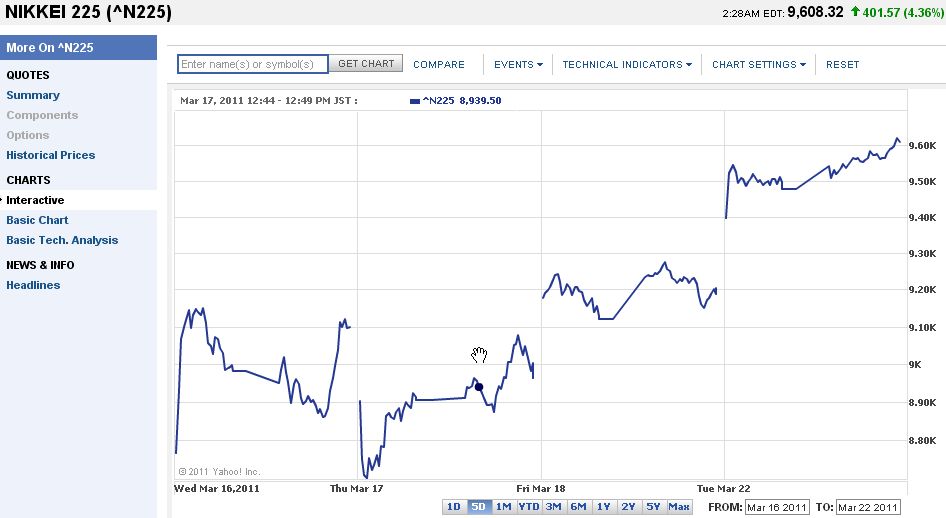The height and width of the screenshot is (518, 946).
Task: Click the Components item in sidebar
Action: point(42,115)
